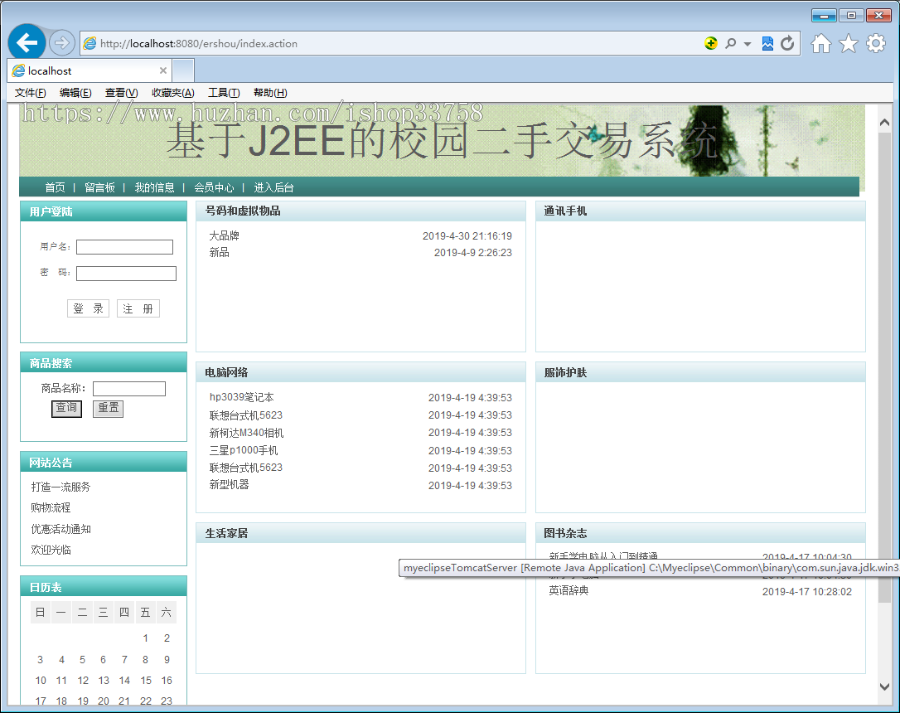900x713 pixels.
Task: Click the forward navigation arrow
Action: point(58,41)
